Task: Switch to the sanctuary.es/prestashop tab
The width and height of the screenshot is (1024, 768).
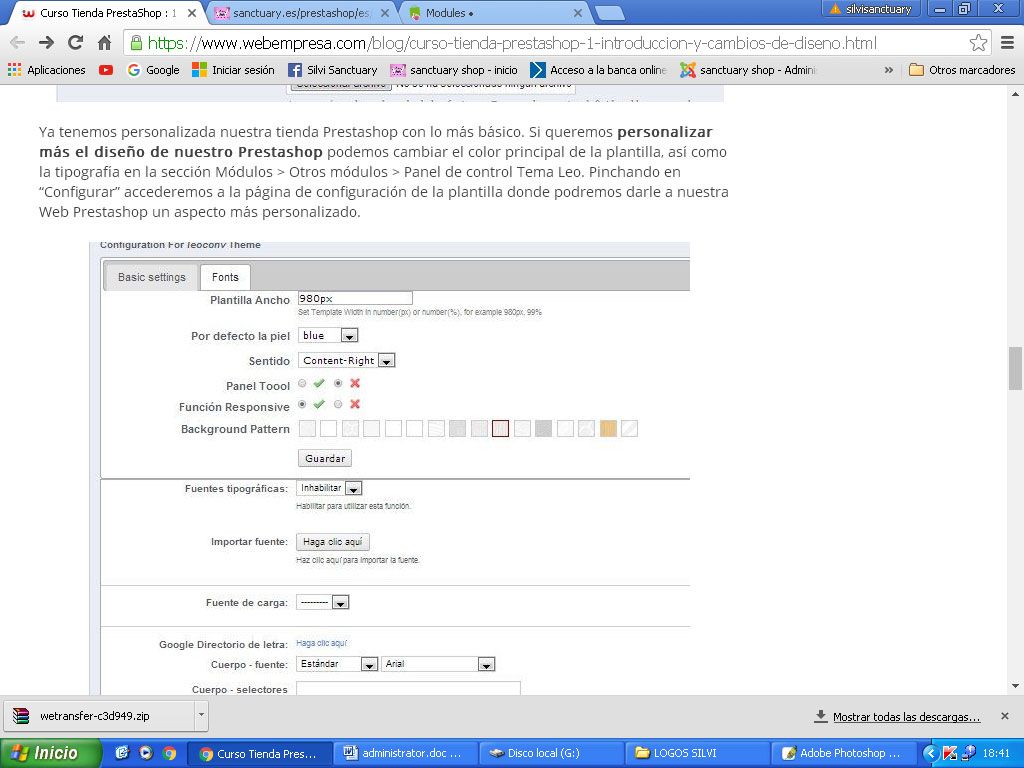Action: point(303,13)
